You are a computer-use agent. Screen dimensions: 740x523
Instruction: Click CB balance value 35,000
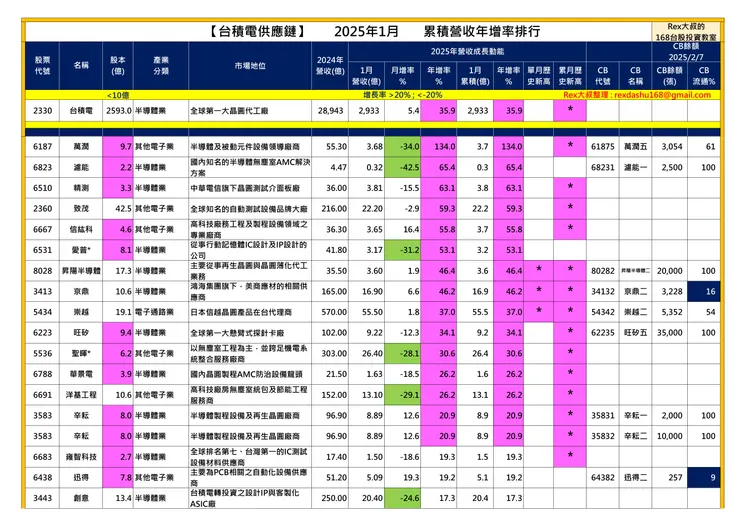(669, 333)
